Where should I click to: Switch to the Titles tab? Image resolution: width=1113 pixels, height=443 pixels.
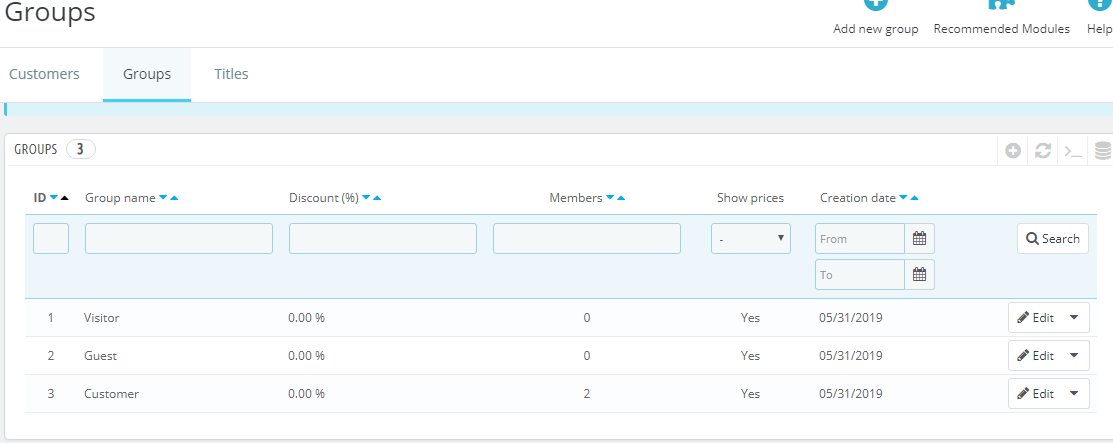pyautogui.click(x=231, y=74)
